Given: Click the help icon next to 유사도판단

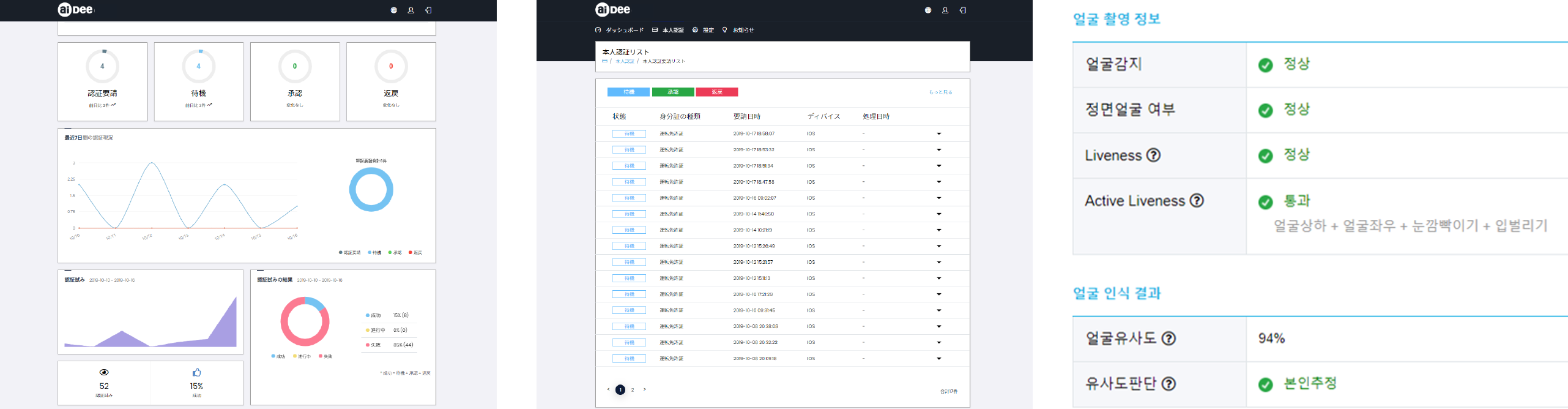Looking at the screenshot, I should click(1169, 384).
